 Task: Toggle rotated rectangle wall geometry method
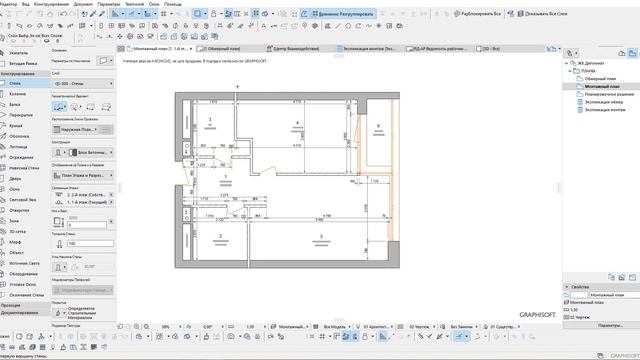106,107
